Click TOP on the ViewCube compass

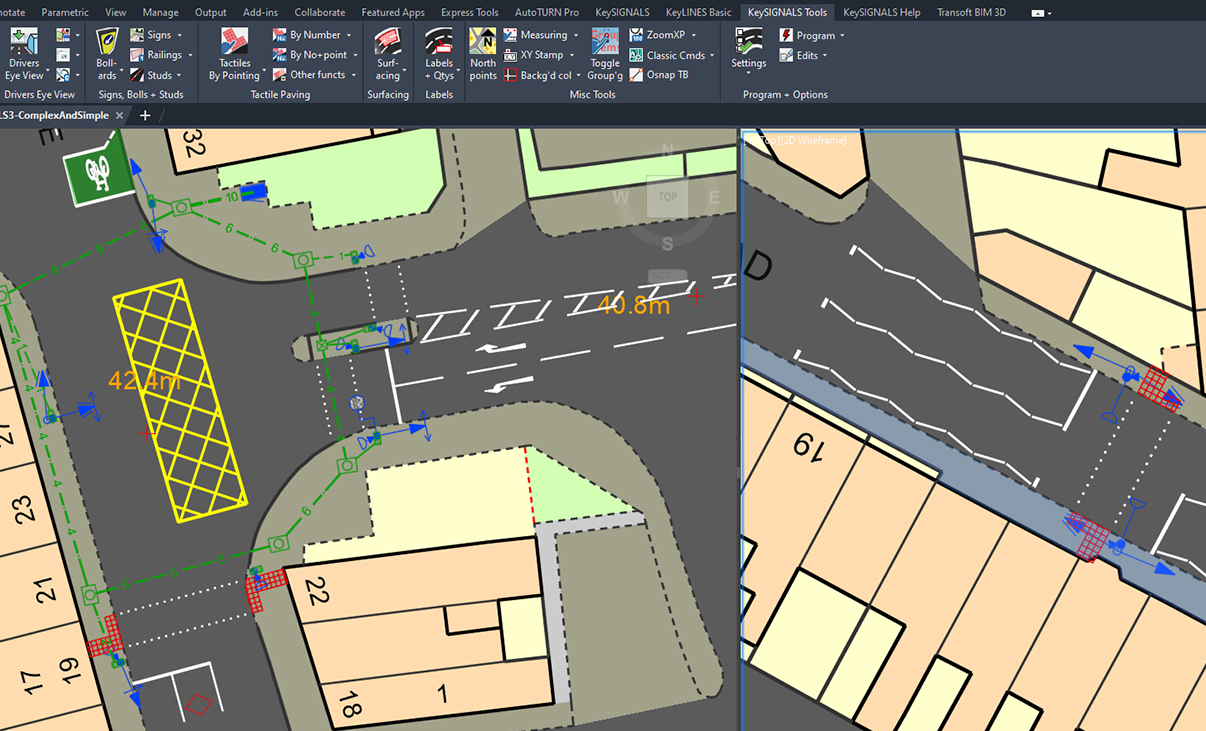(x=667, y=197)
